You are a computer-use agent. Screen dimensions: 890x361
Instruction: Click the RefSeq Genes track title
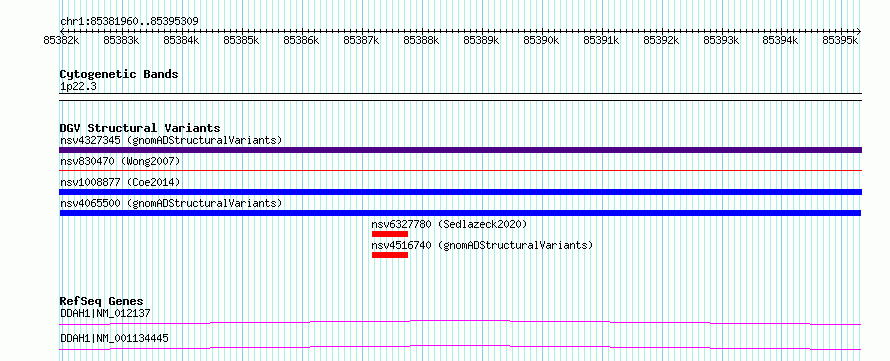[x=102, y=301]
